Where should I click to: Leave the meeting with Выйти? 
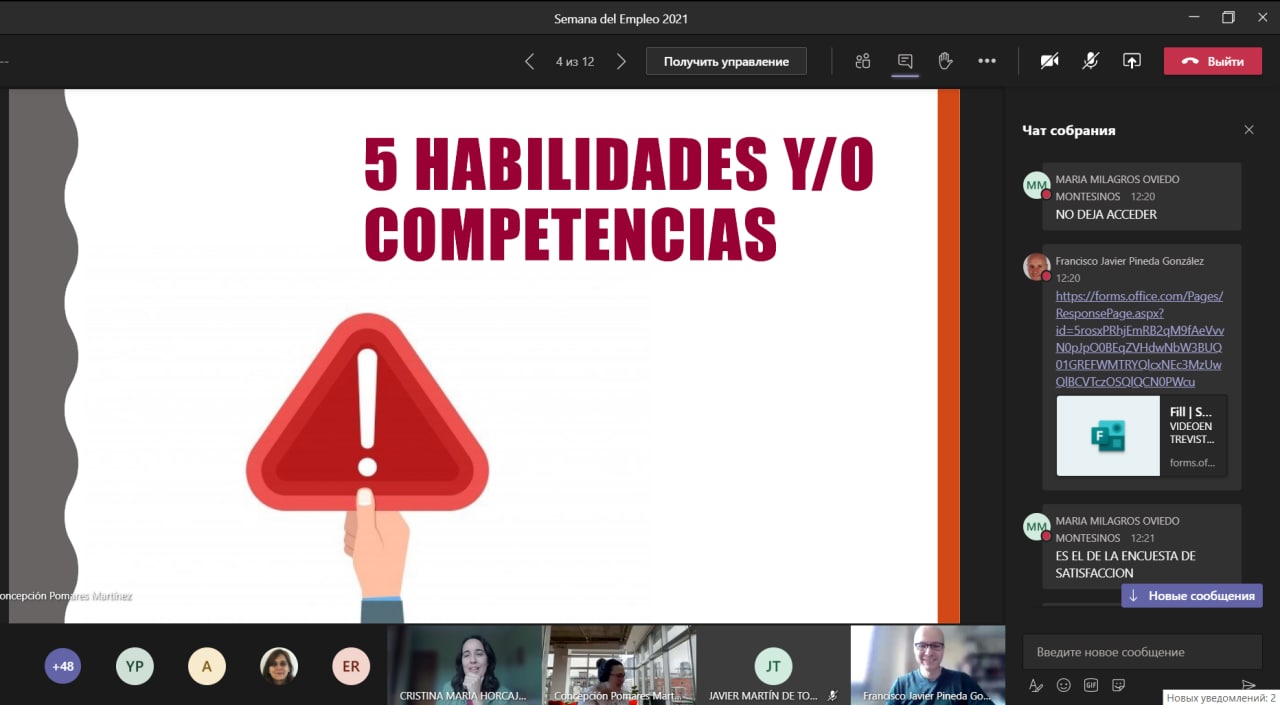(x=1213, y=61)
